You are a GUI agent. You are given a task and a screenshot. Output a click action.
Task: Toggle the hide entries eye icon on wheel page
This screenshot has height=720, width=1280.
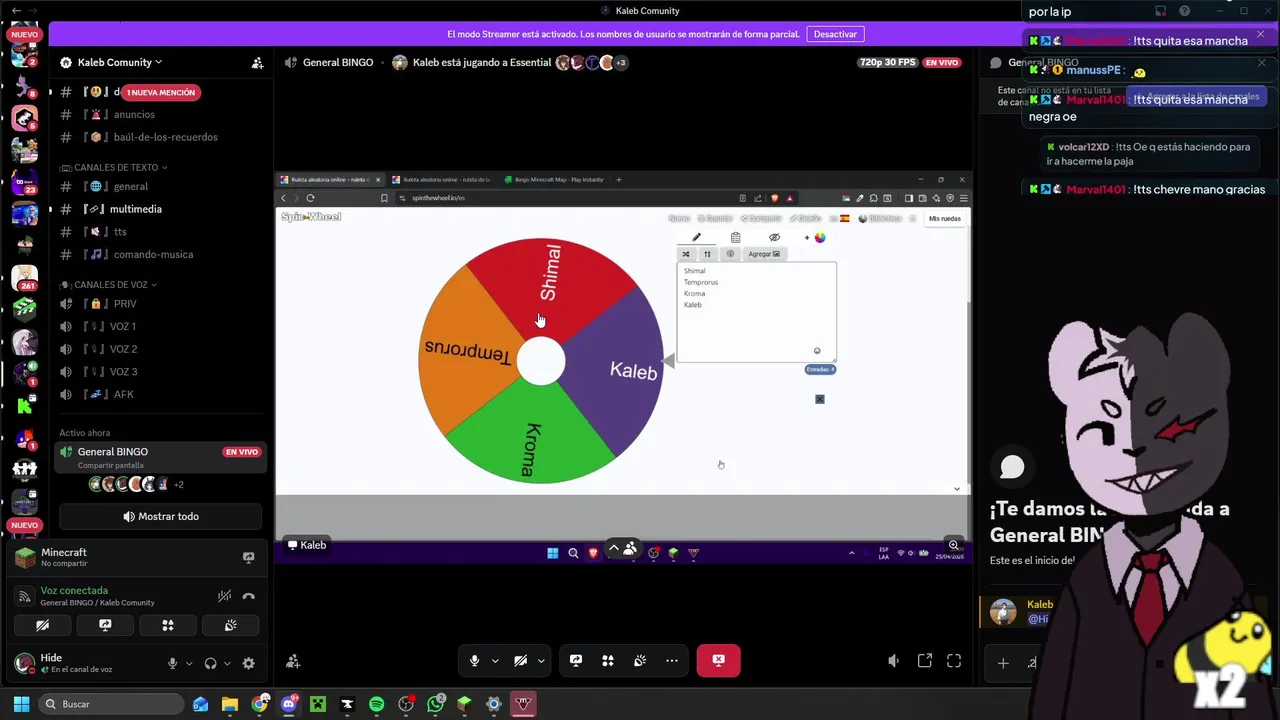(x=774, y=238)
